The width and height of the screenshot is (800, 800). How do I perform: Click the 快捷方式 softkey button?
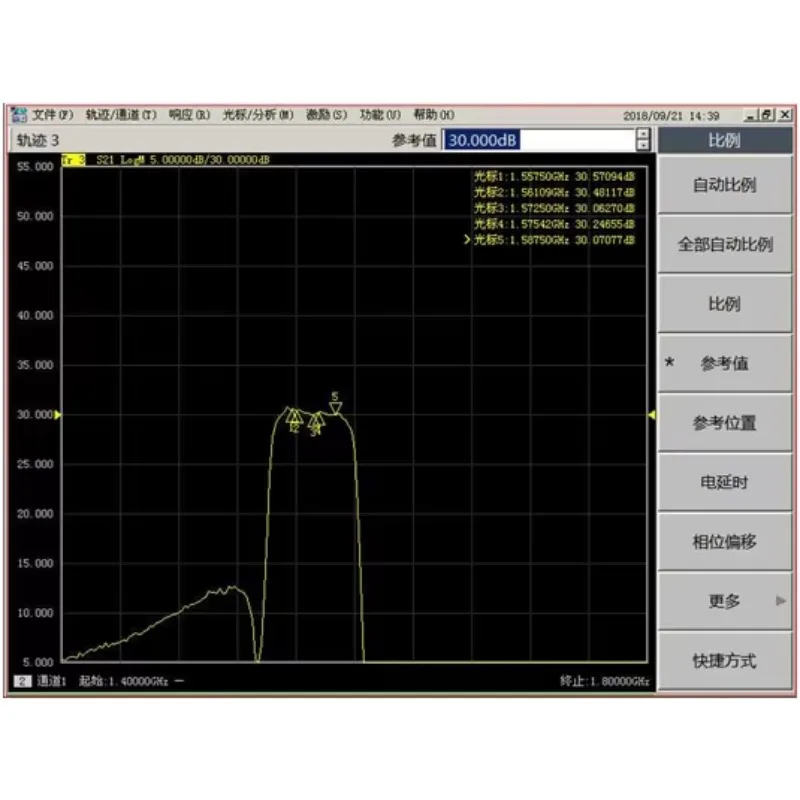[x=724, y=661]
